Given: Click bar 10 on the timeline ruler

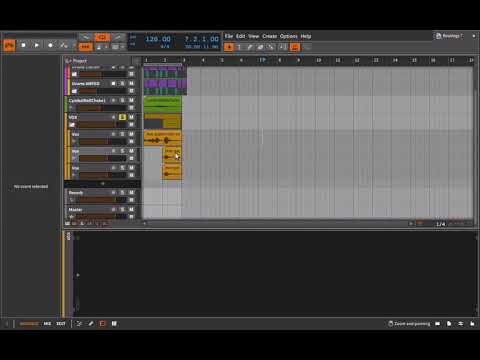Looking at the screenshot, I should (x=319, y=60).
